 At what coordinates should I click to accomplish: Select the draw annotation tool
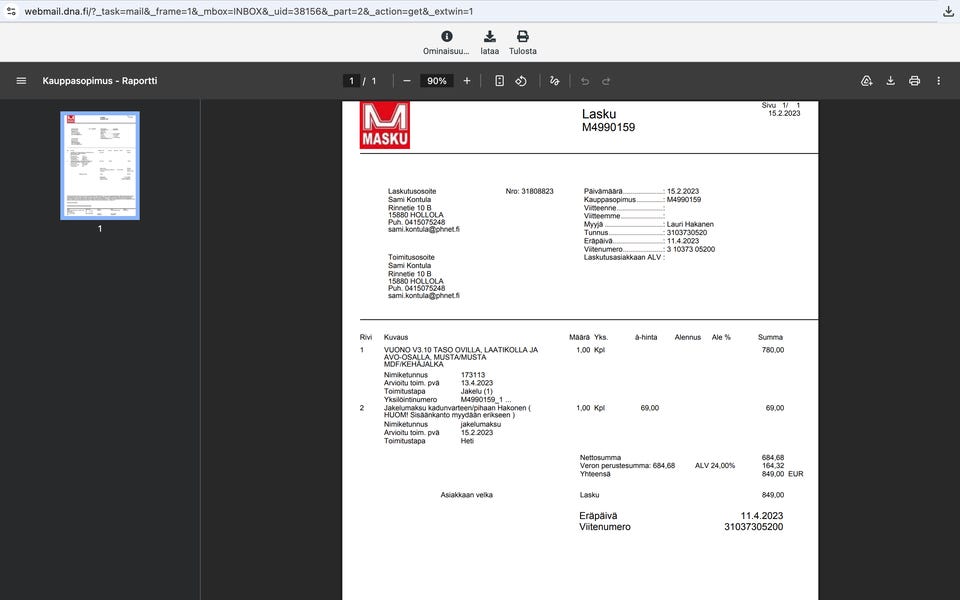[555, 81]
